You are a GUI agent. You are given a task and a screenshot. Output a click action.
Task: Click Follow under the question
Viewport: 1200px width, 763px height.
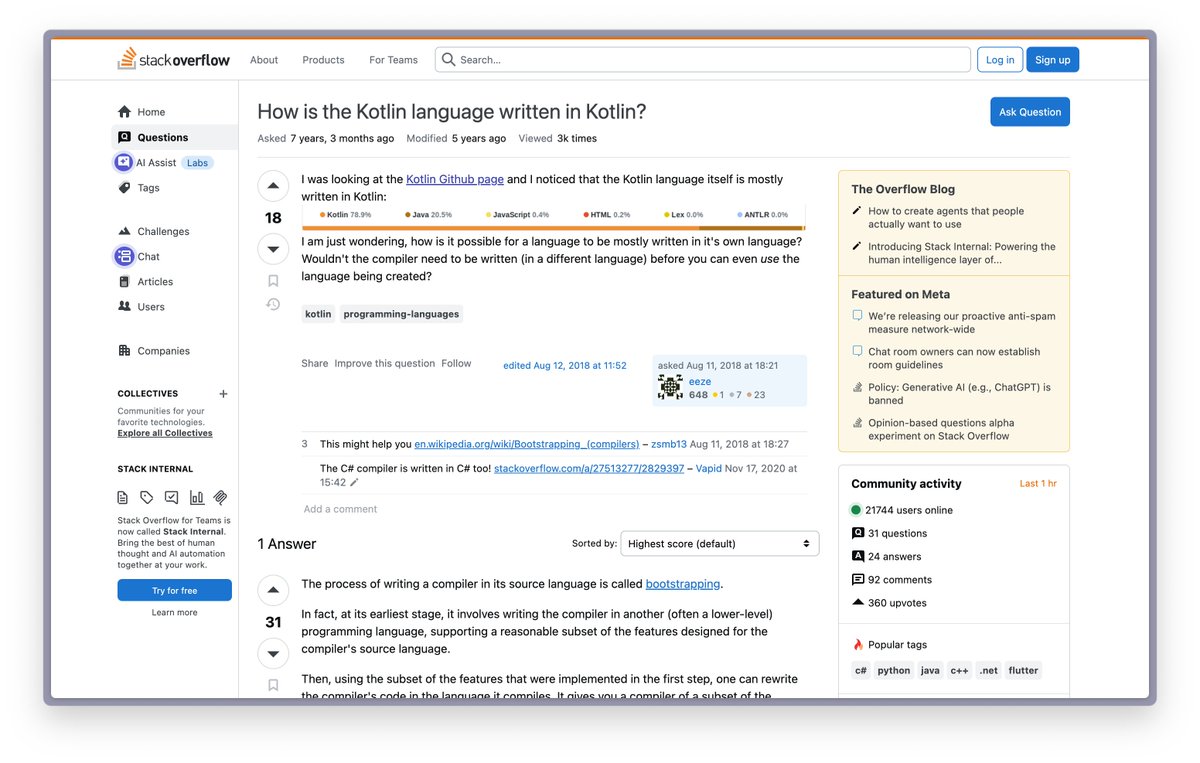(456, 363)
